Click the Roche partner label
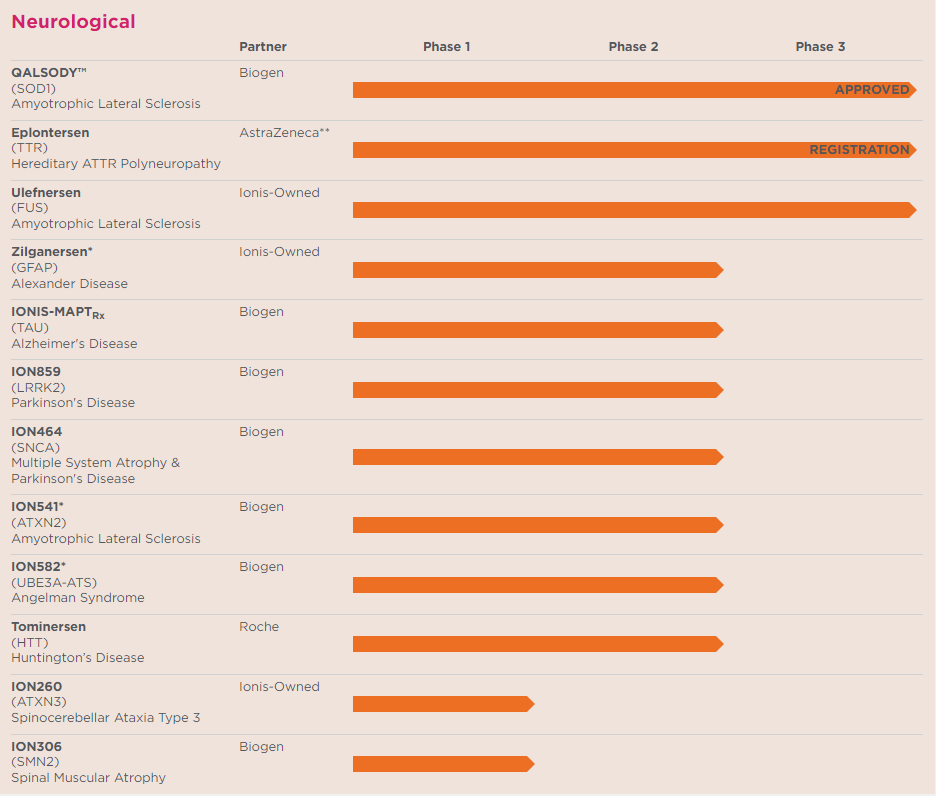Viewport: 936px width, 796px height. (259, 627)
